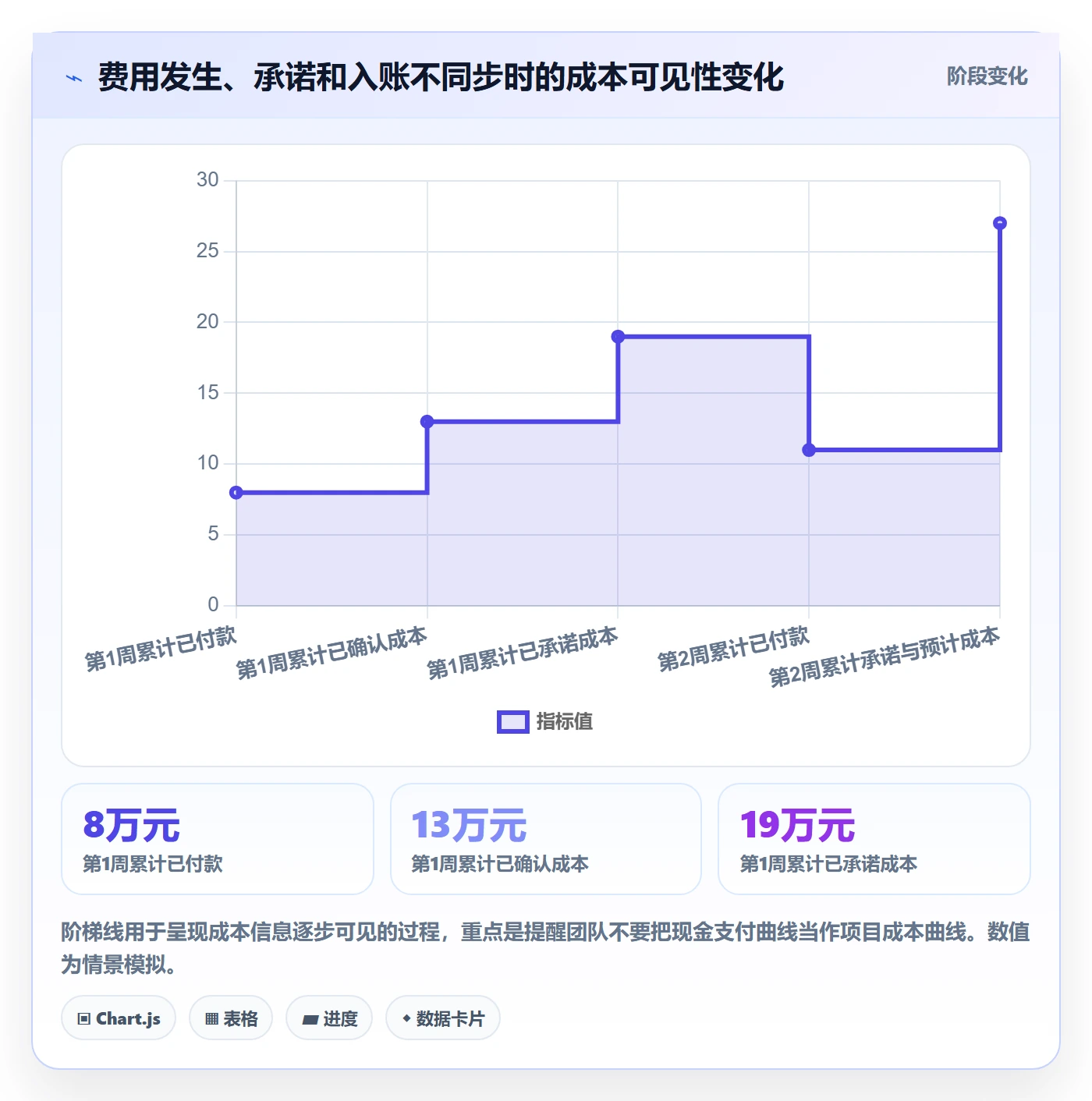Click the diamond icon in 数据卡片 chip
Viewport: 1092px width, 1101px height.
(406, 1018)
